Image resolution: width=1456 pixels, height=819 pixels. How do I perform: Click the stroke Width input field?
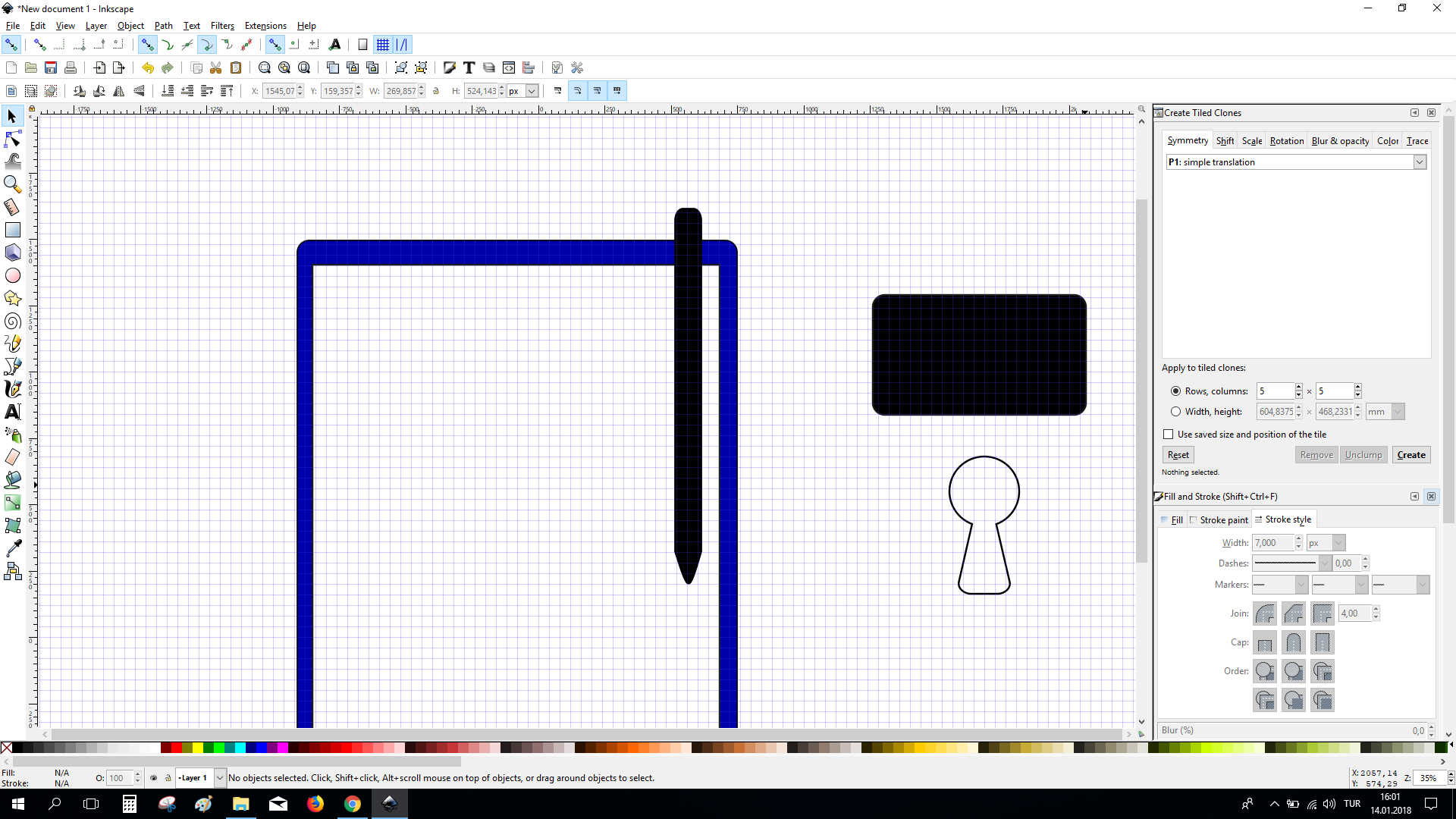point(1273,543)
